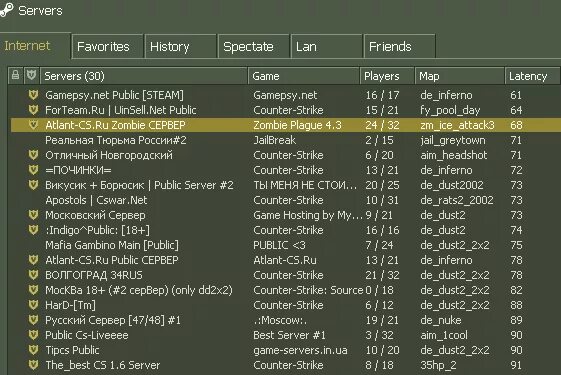Select The_best CS 1.6 Server
561x375 pixels.
(102, 366)
